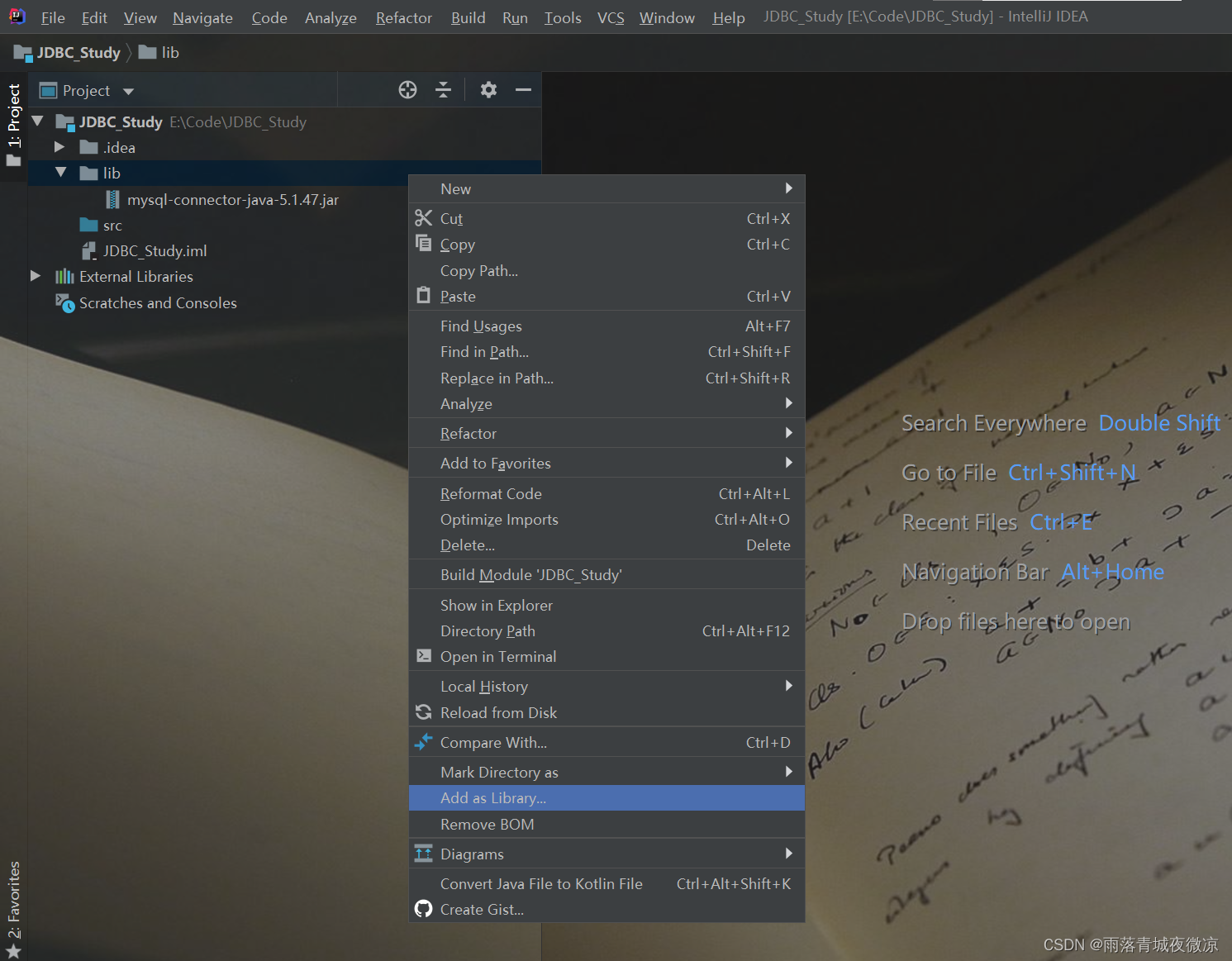
Task: Click the JDBC_Study.iml file icon
Action: [88, 250]
